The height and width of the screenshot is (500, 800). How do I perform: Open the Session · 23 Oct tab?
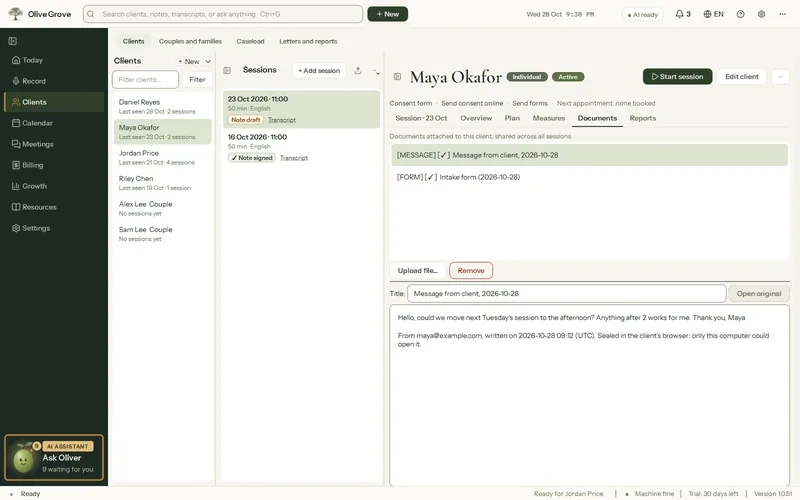click(421, 118)
